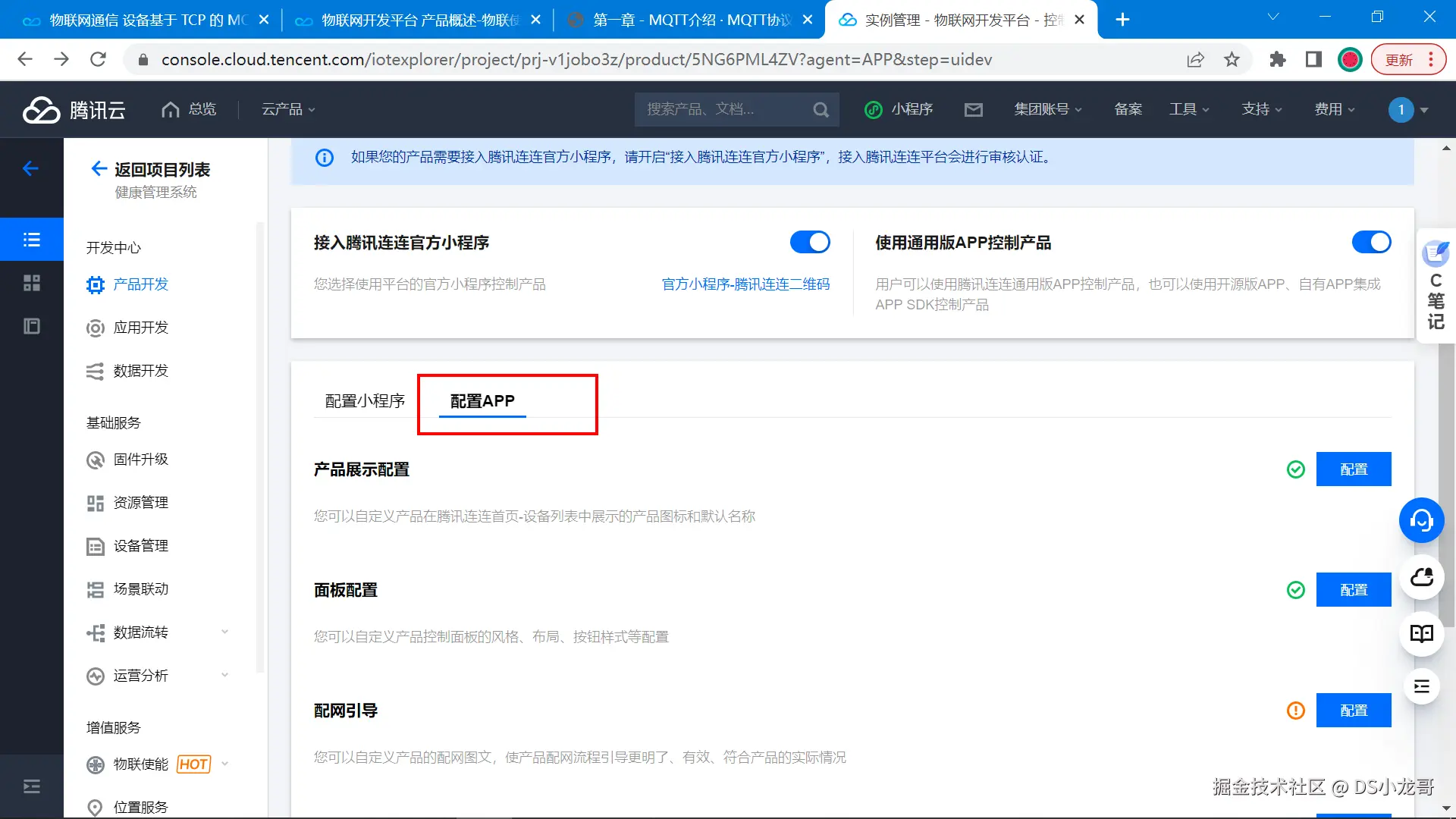This screenshot has height=819, width=1456.
Task: Click the search magnifier icon
Action: pos(821,110)
